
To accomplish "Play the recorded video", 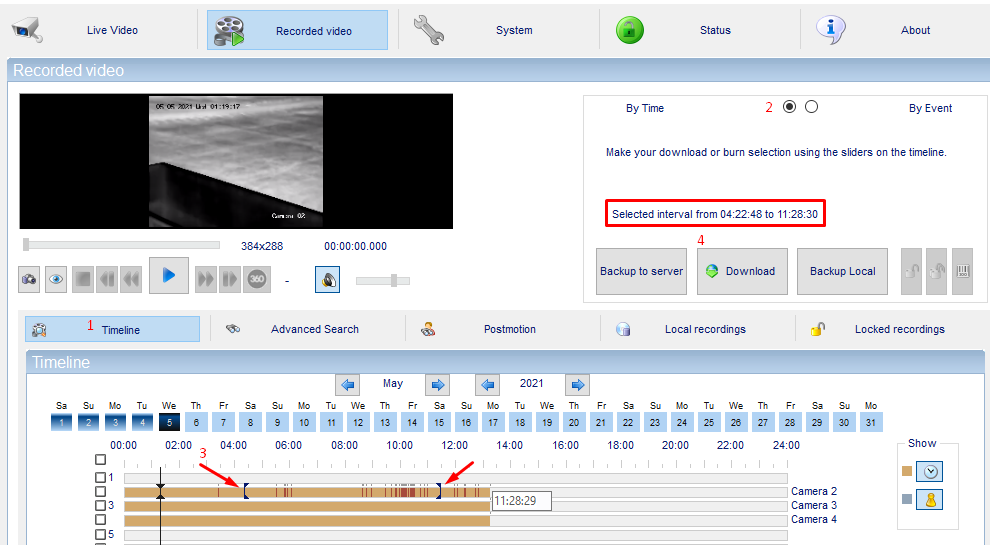I will [169, 275].
